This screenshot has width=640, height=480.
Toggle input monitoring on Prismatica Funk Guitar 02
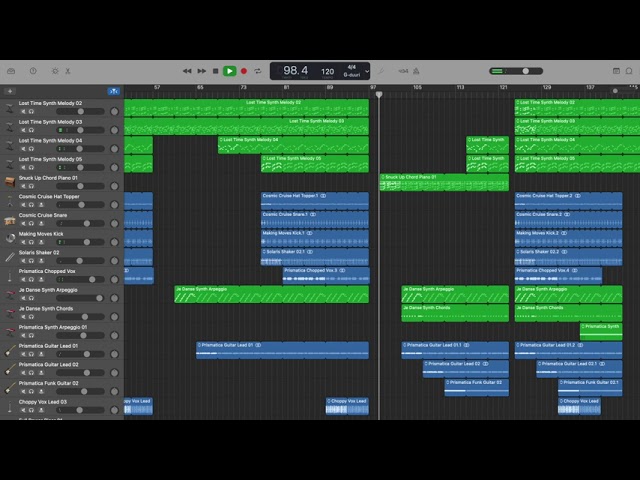pyautogui.click(x=41, y=391)
